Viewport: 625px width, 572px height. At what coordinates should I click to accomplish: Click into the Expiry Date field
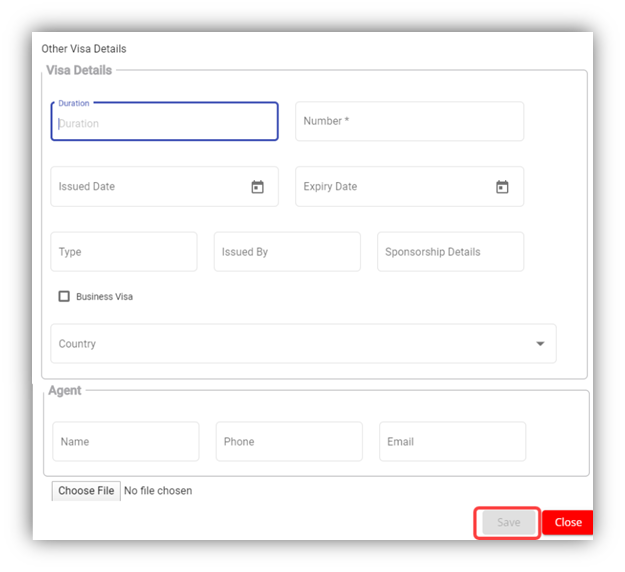coord(390,187)
